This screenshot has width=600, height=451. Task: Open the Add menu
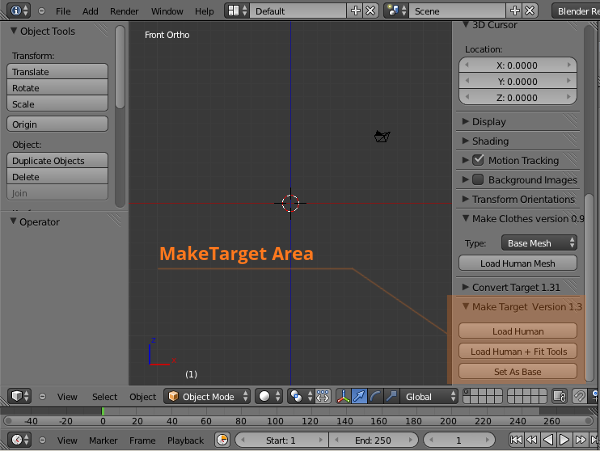(x=90, y=11)
